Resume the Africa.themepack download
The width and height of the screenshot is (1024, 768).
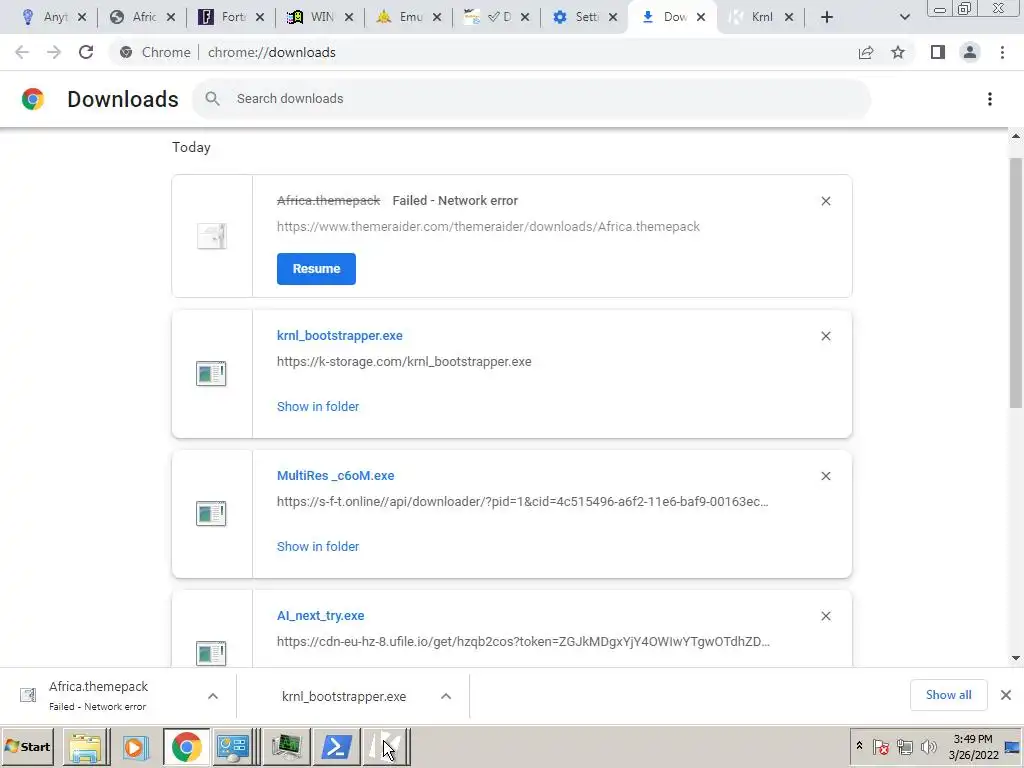316,268
